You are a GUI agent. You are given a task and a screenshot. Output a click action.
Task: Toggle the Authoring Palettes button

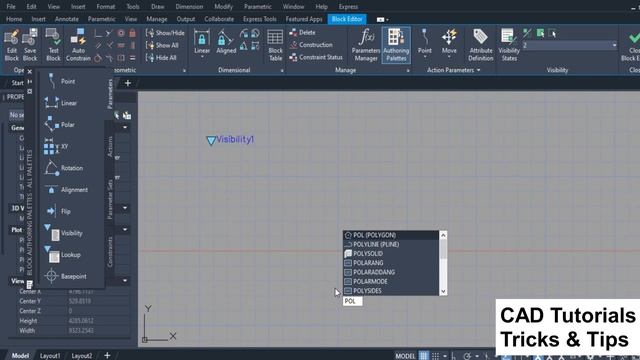tap(396, 45)
